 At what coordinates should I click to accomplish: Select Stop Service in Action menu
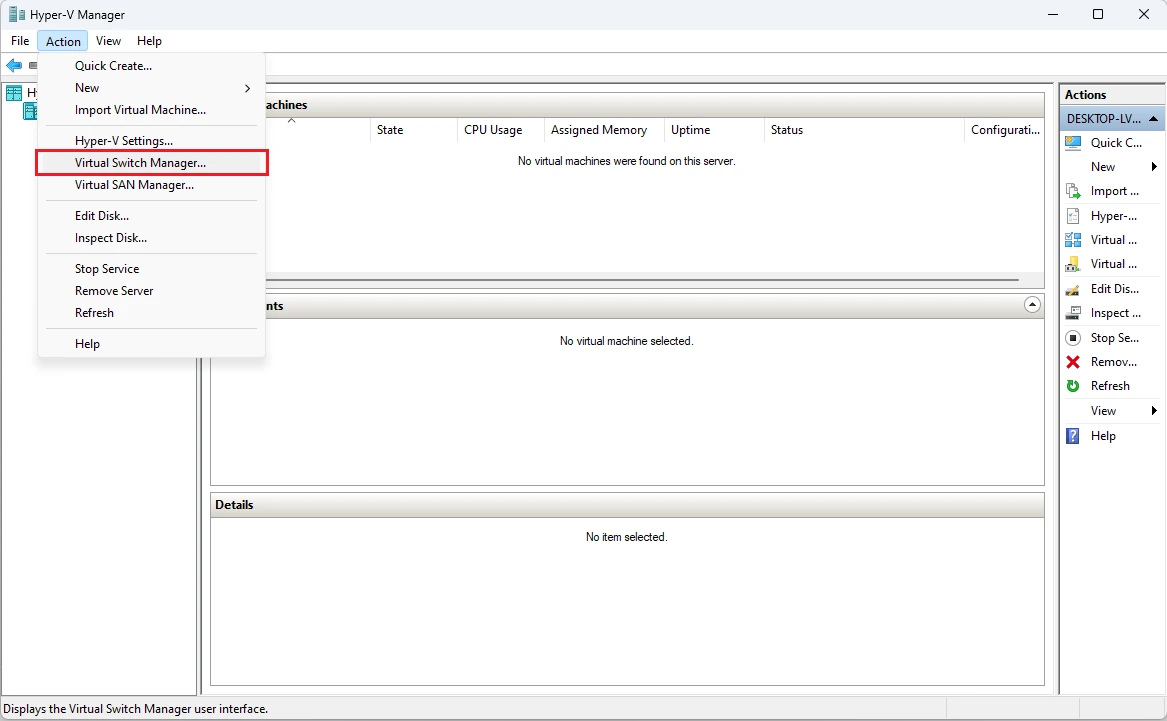(x=151, y=269)
